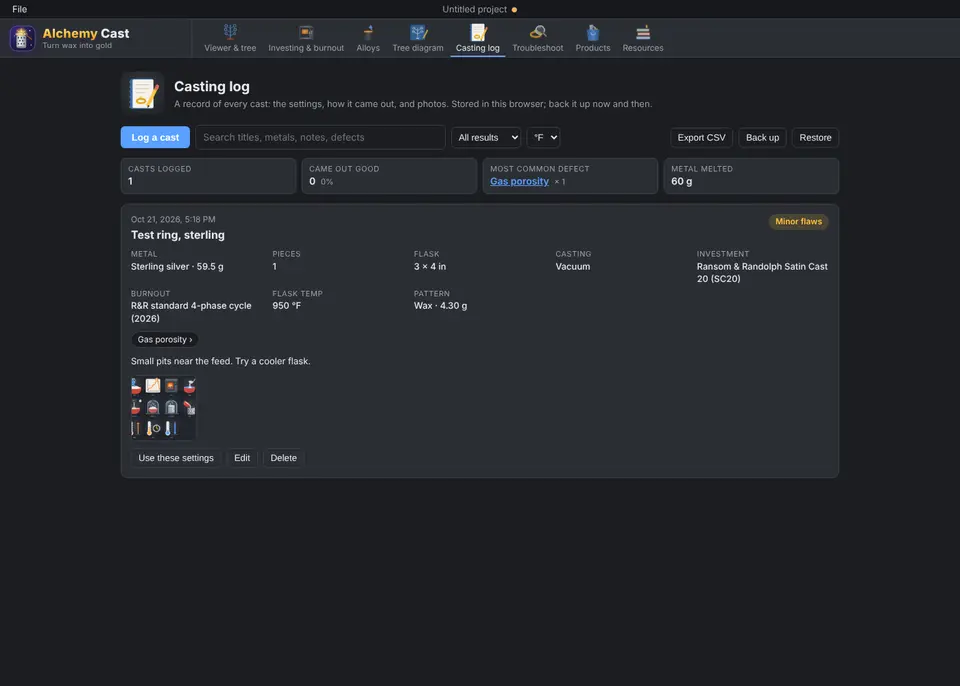Viewport: 960px width, 686px height.
Task: Click the burnout "R&R standard 4-phase cycle (2026)"
Action: click(x=191, y=312)
